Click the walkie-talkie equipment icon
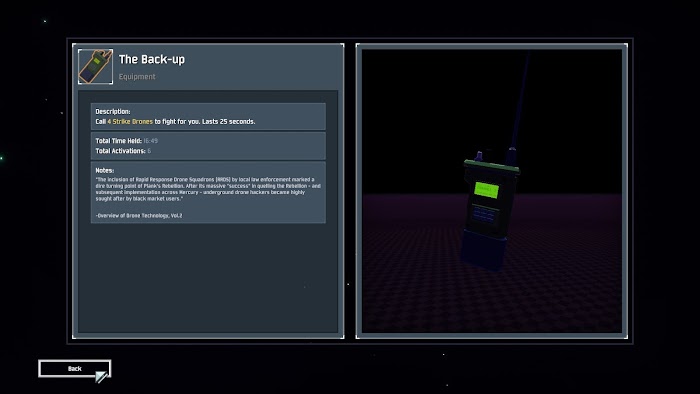Image resolution: width=700 pixels, height=394 pixels. 96,66
